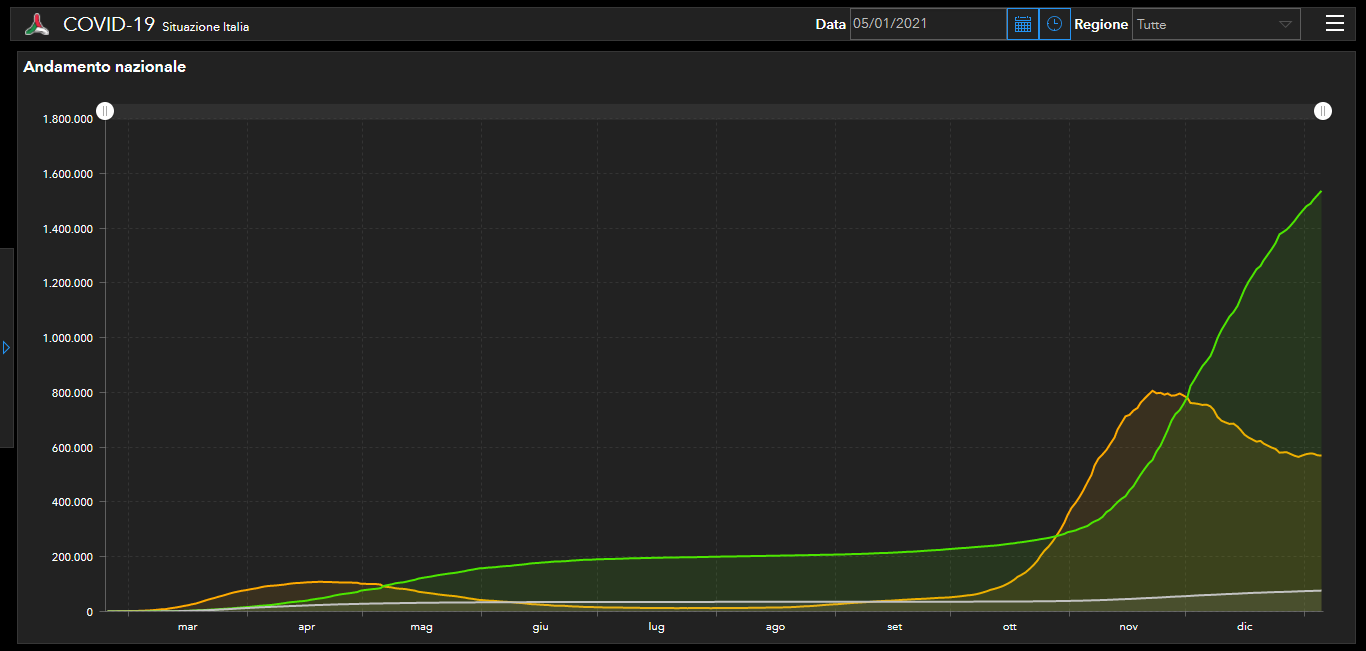This screenshot has height=651, width=1366.
Task: Select the 'ago' month label on axis
Action: (x=775, y=627)
